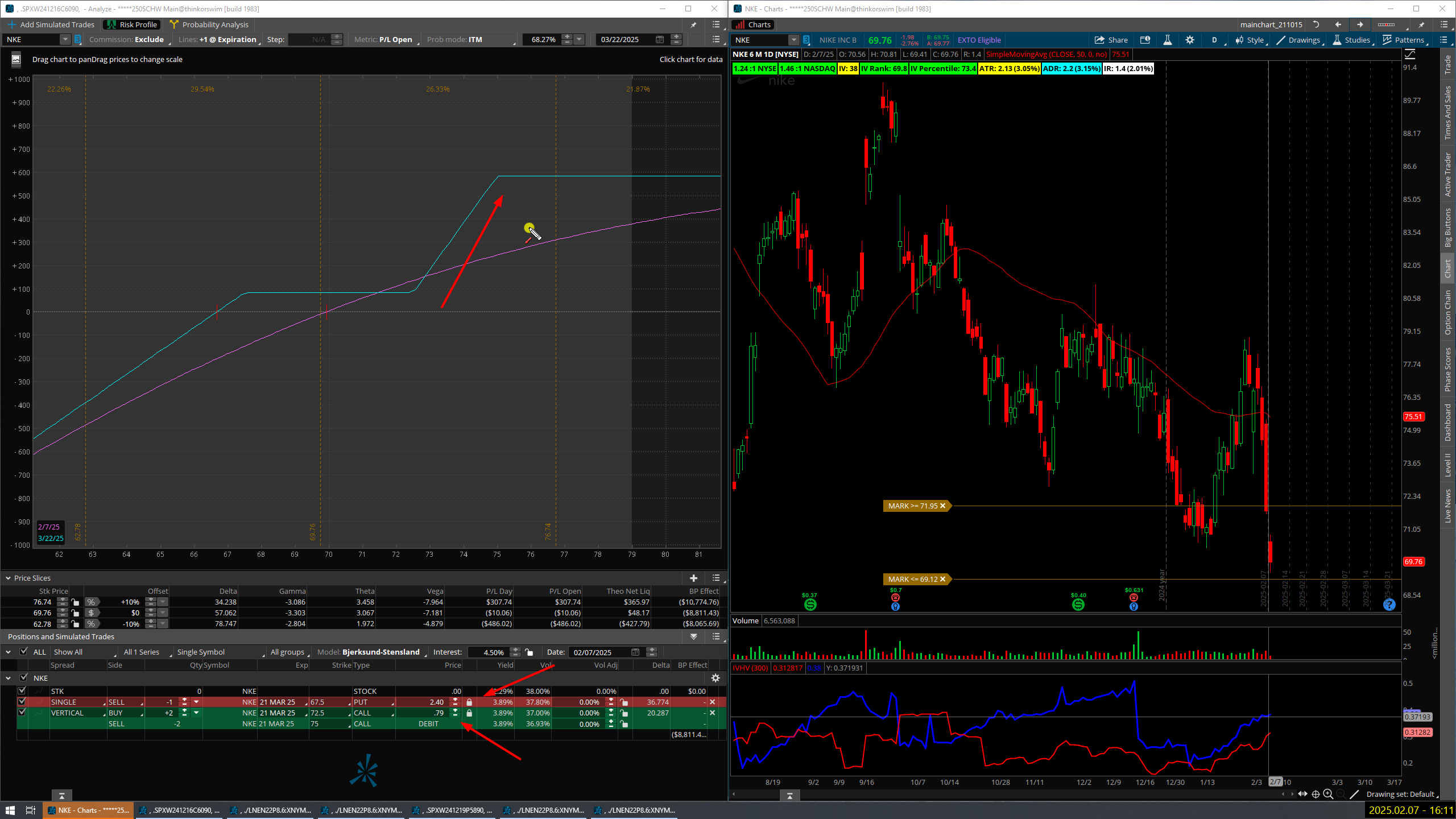The height and width of the screenshot is (819, 1456).
Task: Click the plus icon in Price Slices
Action: (693, 578)
